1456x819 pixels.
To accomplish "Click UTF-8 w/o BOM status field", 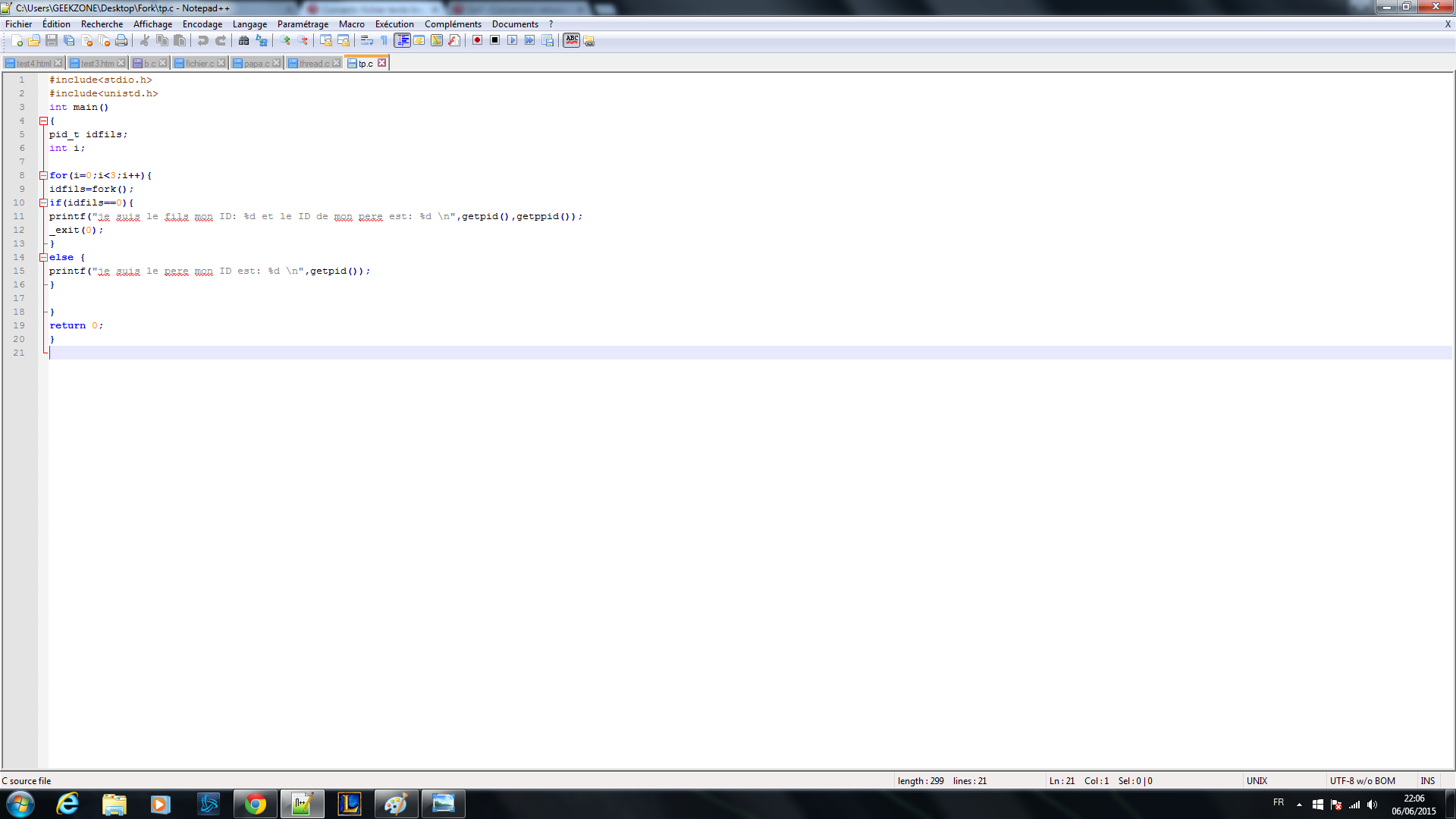I will click(x=1362, y=781).
